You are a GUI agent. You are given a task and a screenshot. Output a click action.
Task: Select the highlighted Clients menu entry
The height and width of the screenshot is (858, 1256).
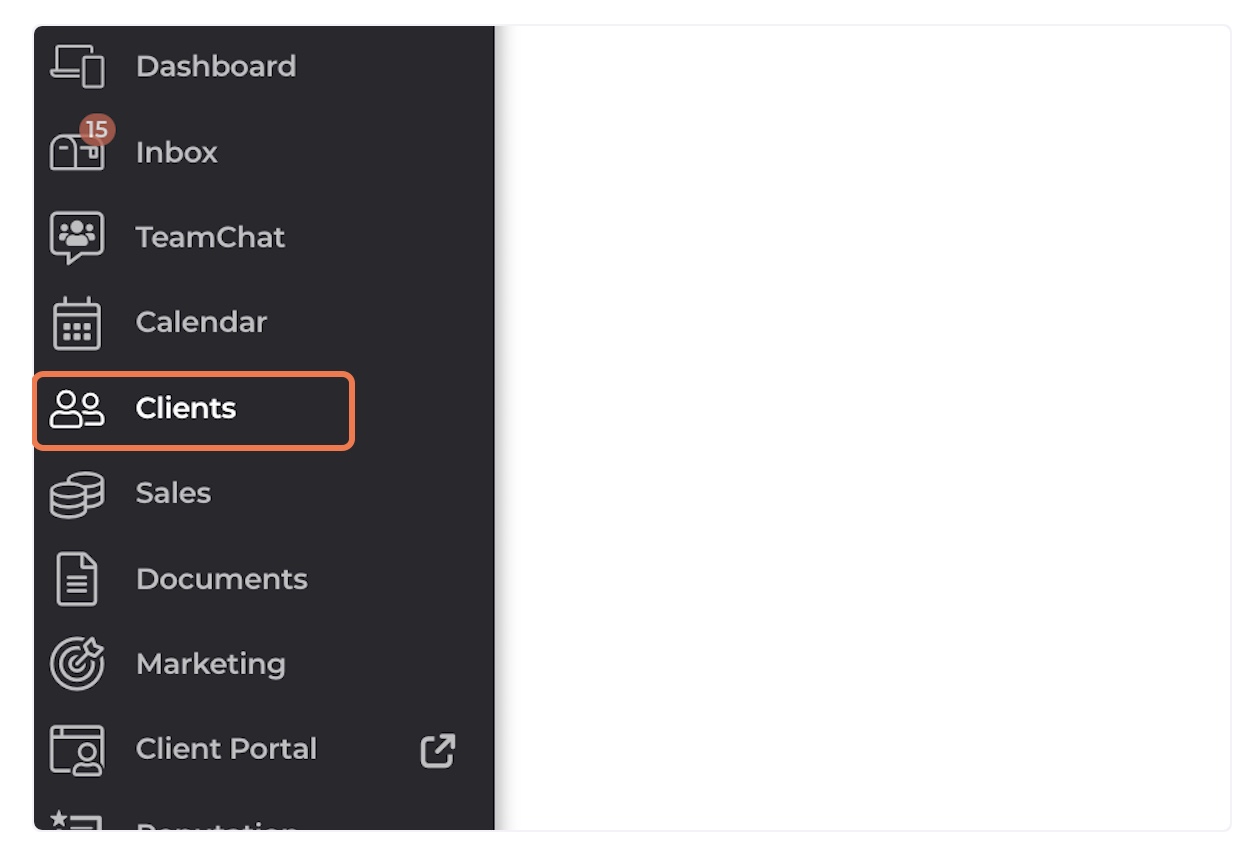pos(194,410)
